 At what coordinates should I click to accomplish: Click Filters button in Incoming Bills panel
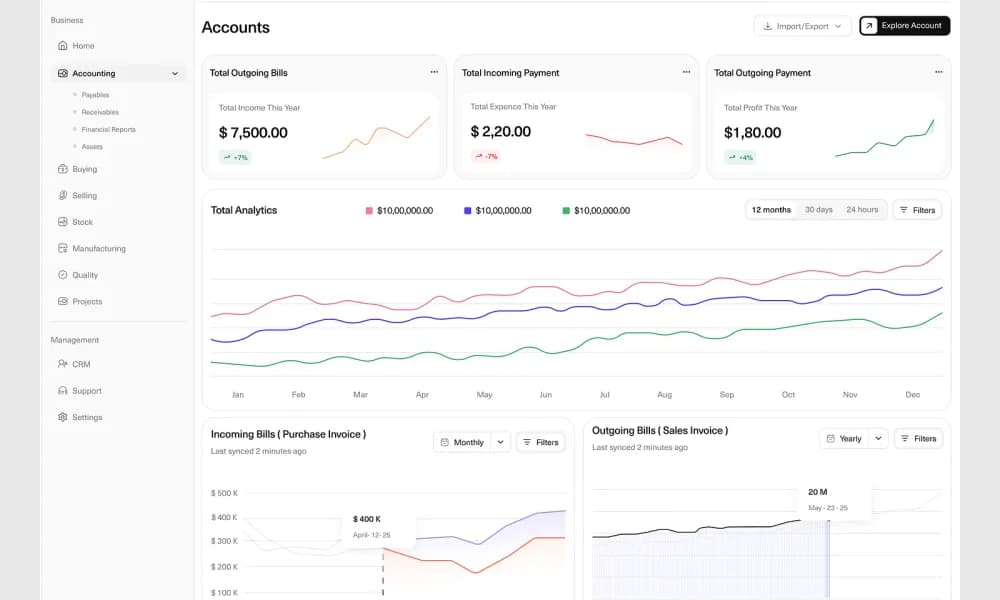[540, 443]
